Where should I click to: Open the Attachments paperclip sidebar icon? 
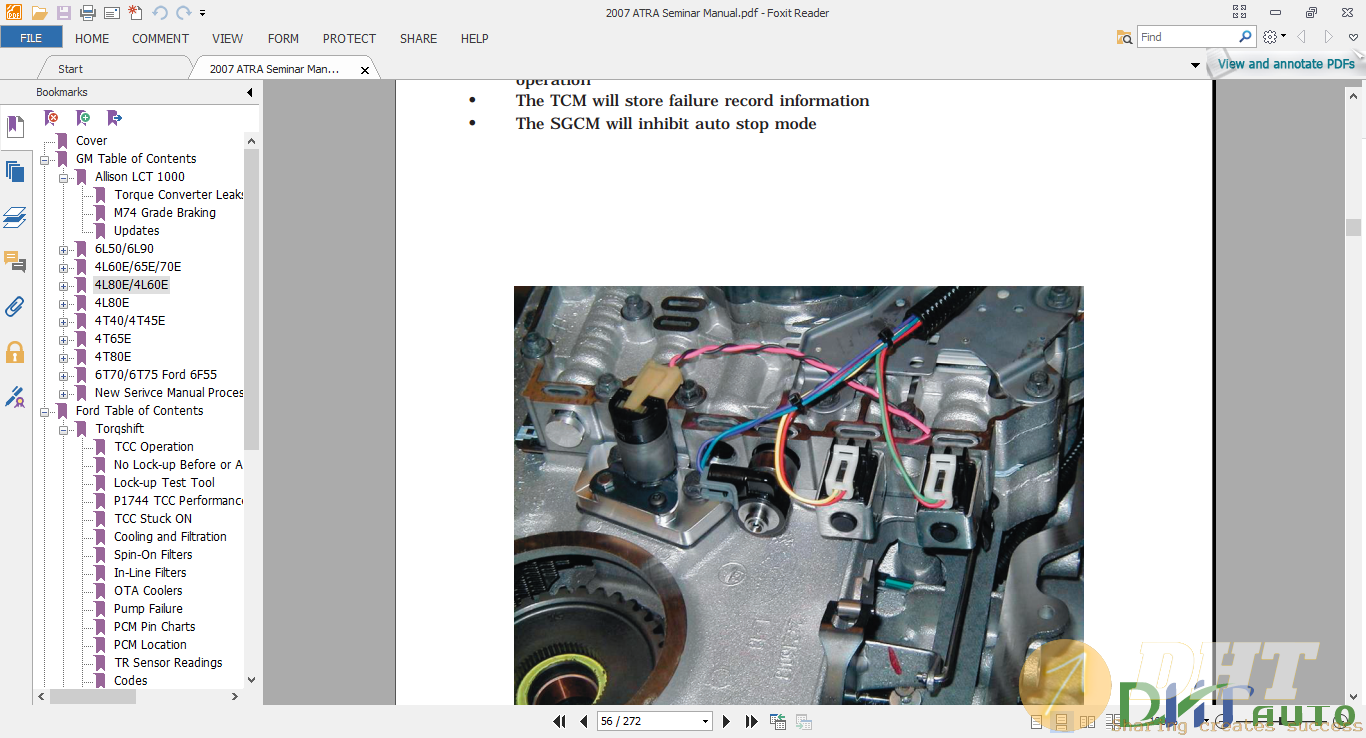[15, 306]
